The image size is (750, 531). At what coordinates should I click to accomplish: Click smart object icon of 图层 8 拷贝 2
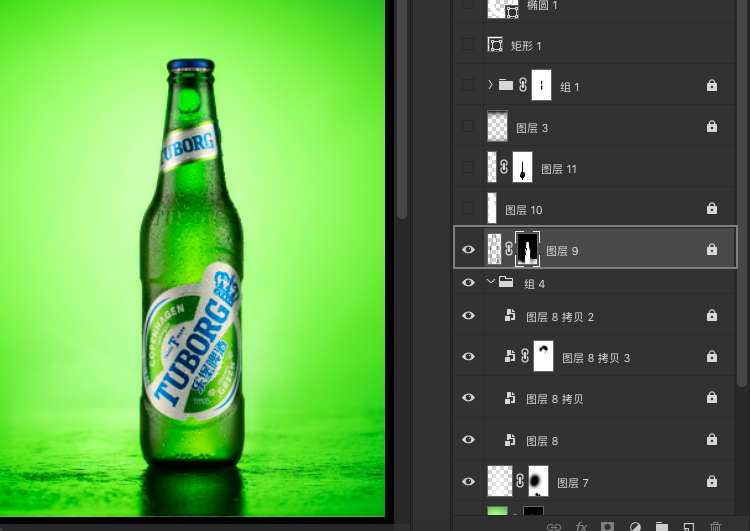pyautogui.click(x=510, y=315)
